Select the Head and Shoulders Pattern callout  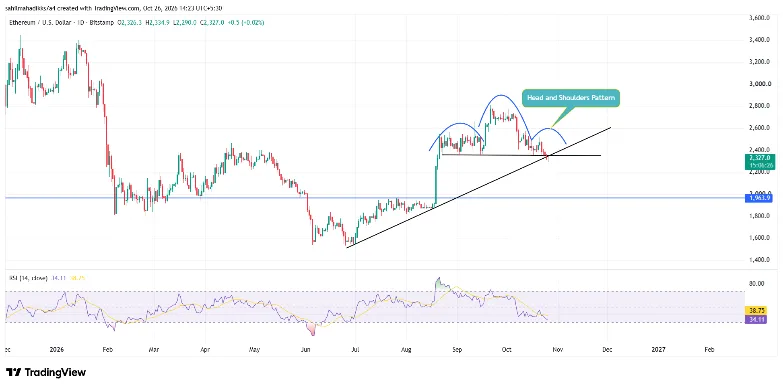coord(571,98)
